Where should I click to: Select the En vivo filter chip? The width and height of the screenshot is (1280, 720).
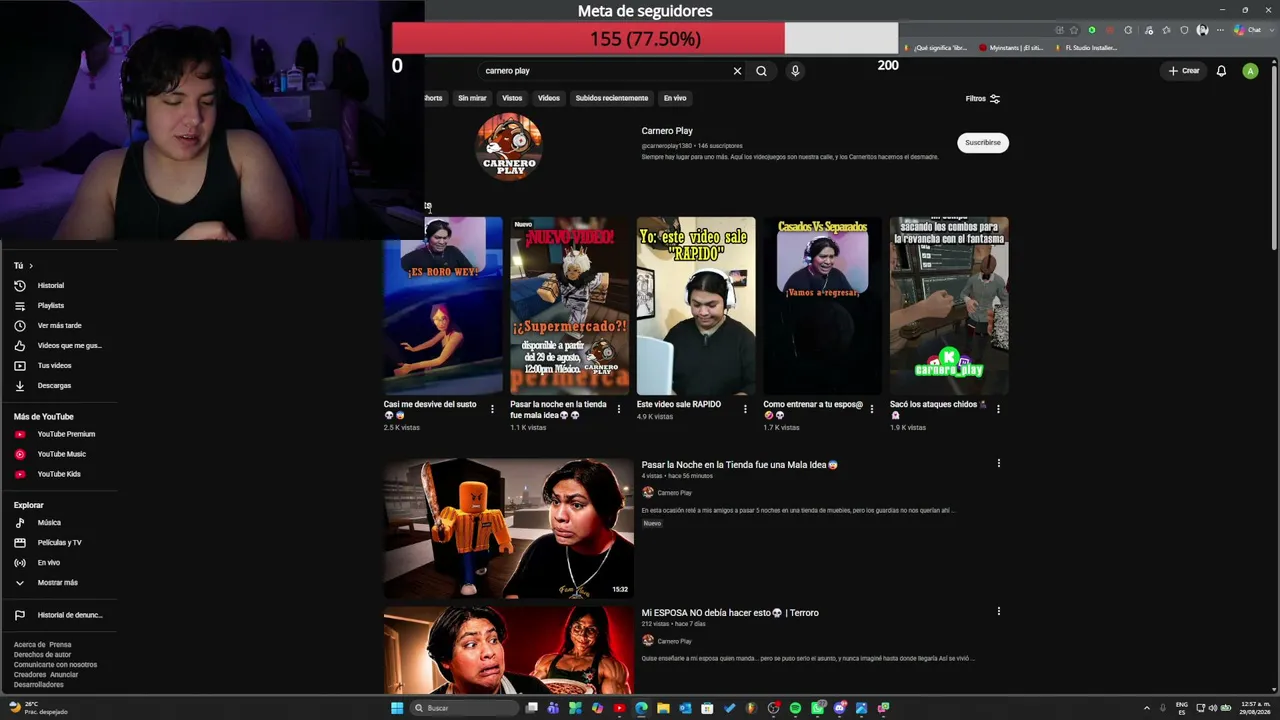click(x=675, y=98)
